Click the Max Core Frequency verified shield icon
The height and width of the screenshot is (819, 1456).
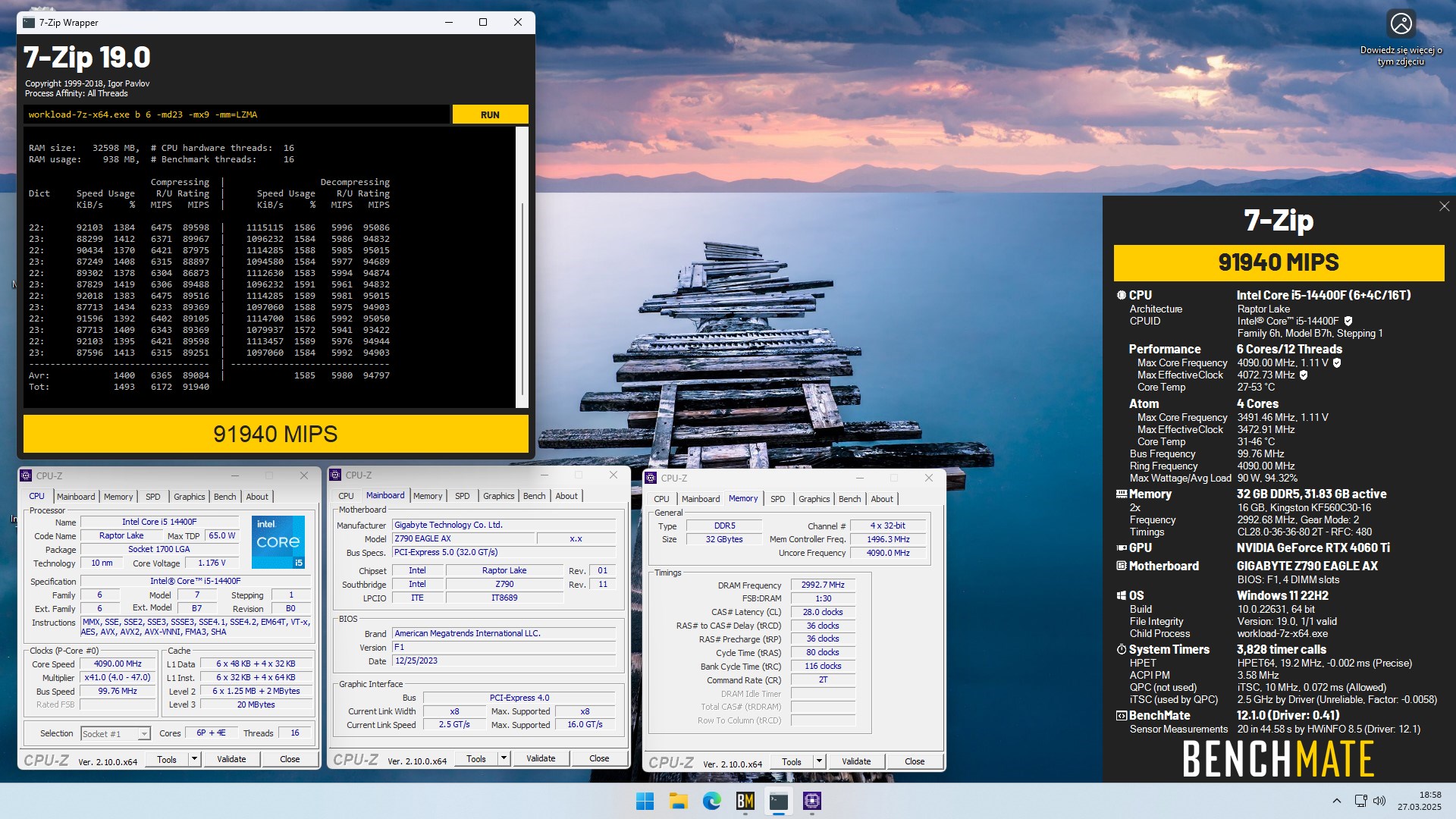(1337, 363)
